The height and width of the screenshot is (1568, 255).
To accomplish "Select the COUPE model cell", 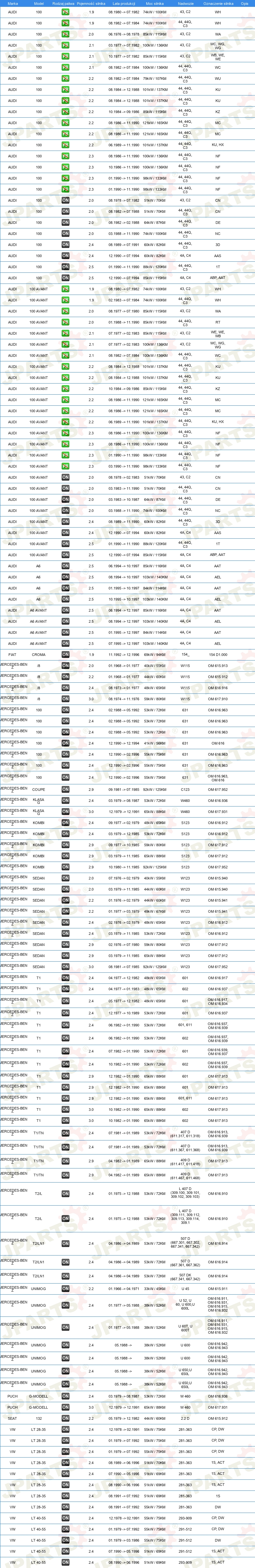I will 39,790.
